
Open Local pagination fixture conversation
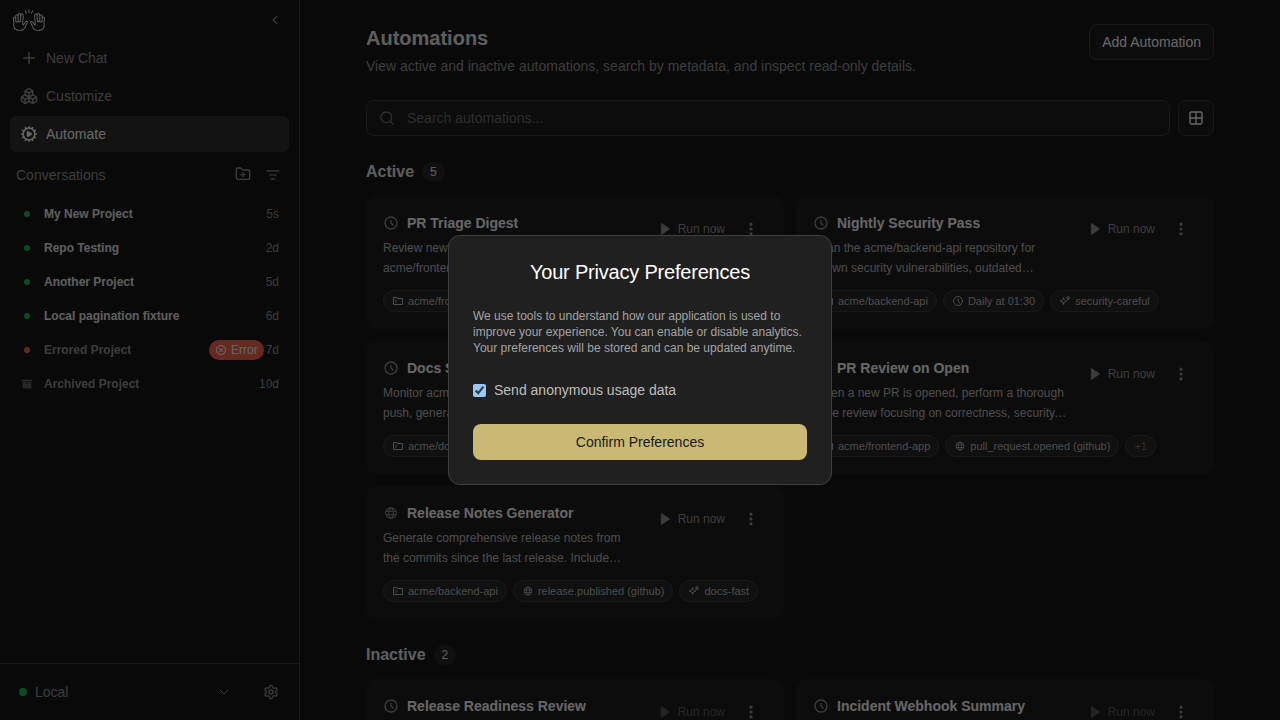pos(150,316)
